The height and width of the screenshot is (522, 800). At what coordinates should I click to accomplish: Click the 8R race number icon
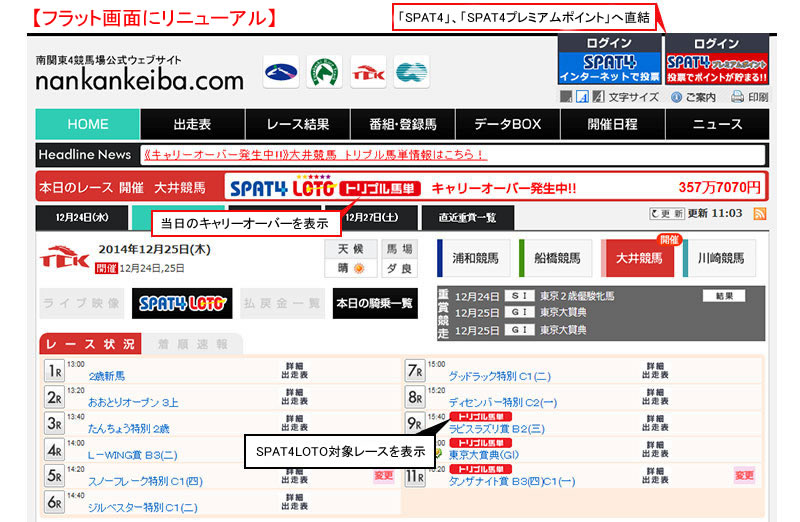tap(415, 397)
